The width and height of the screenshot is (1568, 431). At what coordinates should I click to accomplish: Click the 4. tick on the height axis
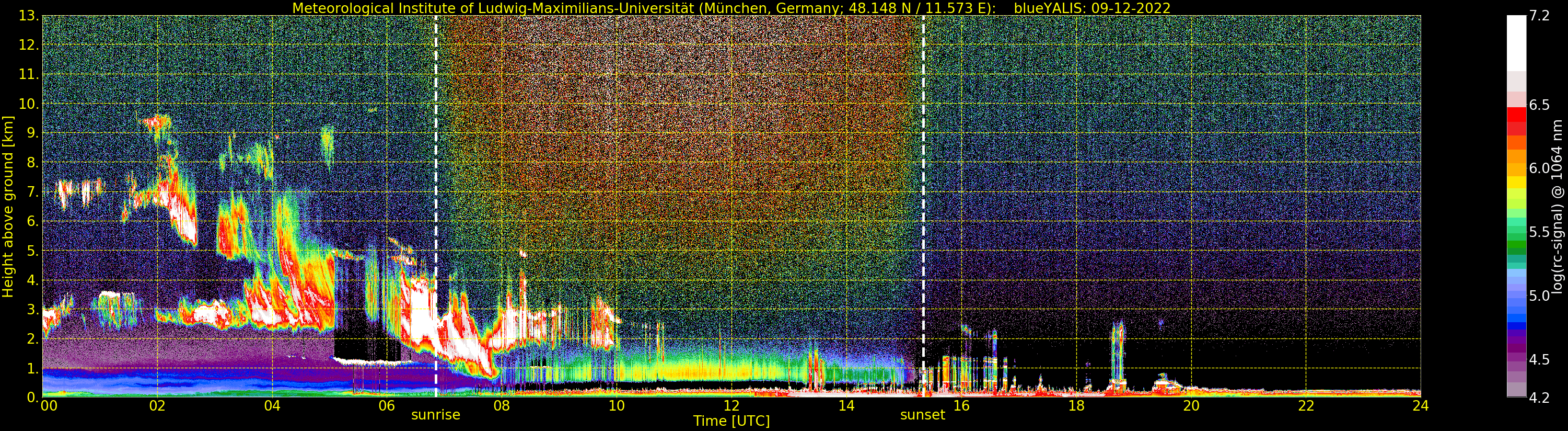point(32,280)
